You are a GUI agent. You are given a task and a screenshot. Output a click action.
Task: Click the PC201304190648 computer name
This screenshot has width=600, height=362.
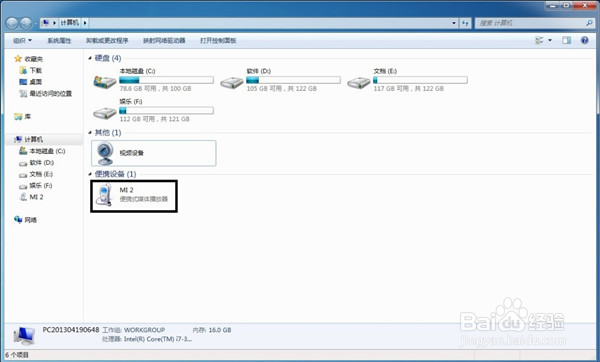click(71, 329)
